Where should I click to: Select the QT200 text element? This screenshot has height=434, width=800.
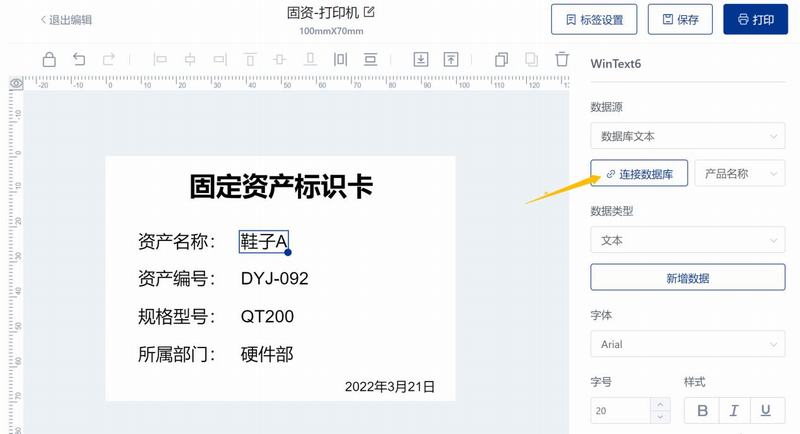pyautogui.click(x=267, y=316)
